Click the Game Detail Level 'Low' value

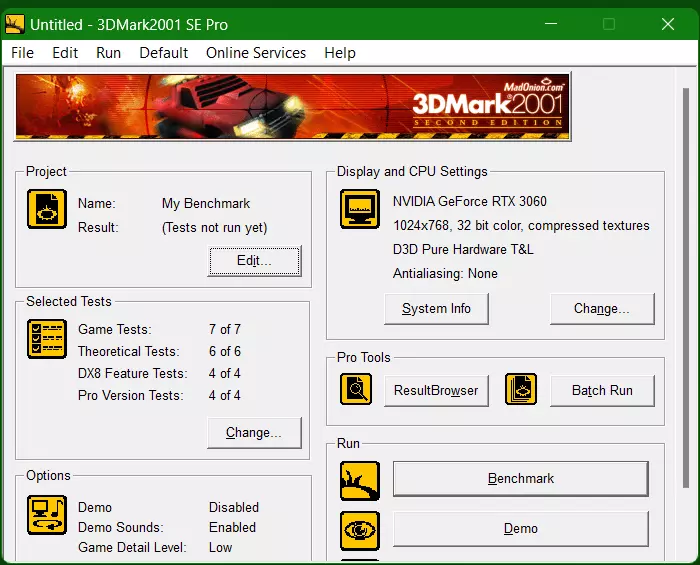click(220, 548)
